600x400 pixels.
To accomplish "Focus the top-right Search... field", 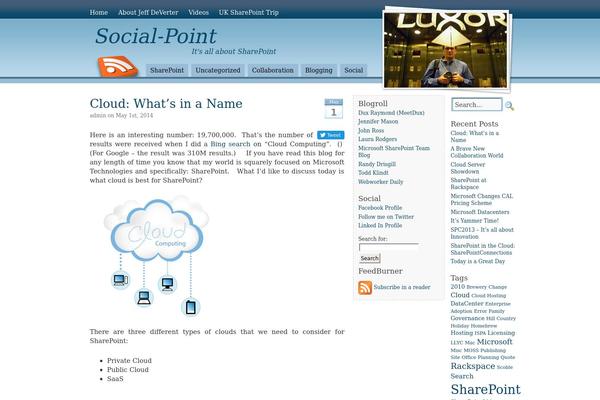I will [477, 104].
